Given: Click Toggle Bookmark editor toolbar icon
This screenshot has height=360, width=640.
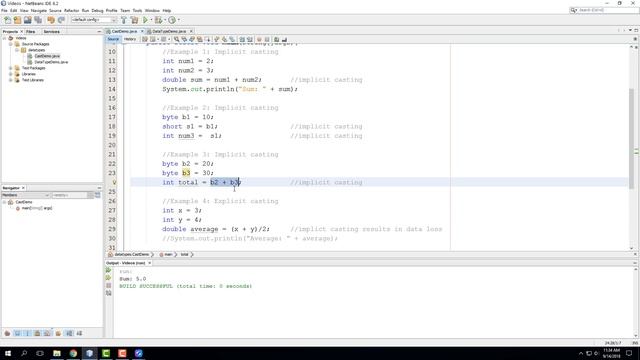Looking at the screenshot, I should tap(232, 39).
